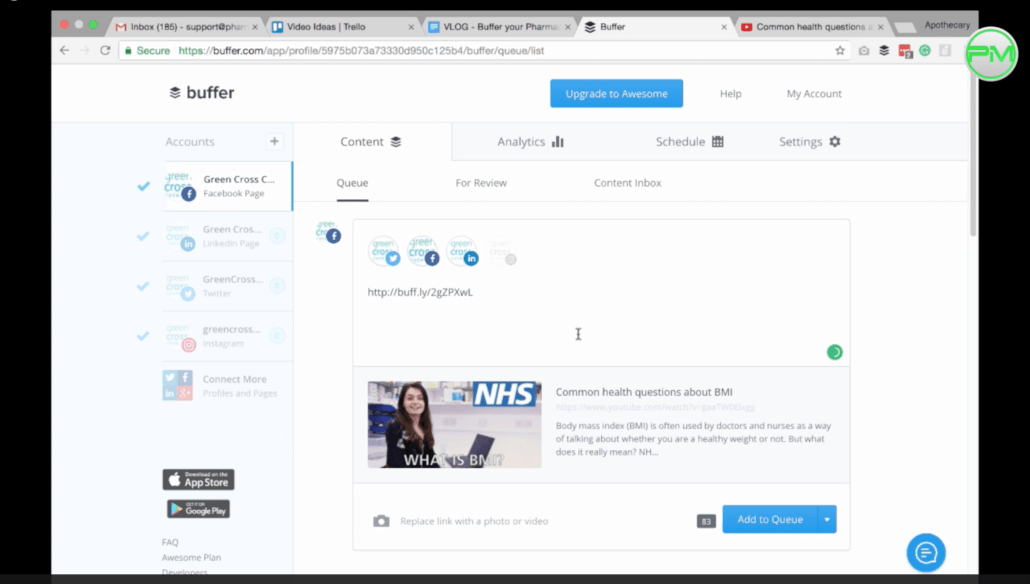This screenshot has height=584, width=1030.
Task: Open a new browser tab
Action: point(905,28)
